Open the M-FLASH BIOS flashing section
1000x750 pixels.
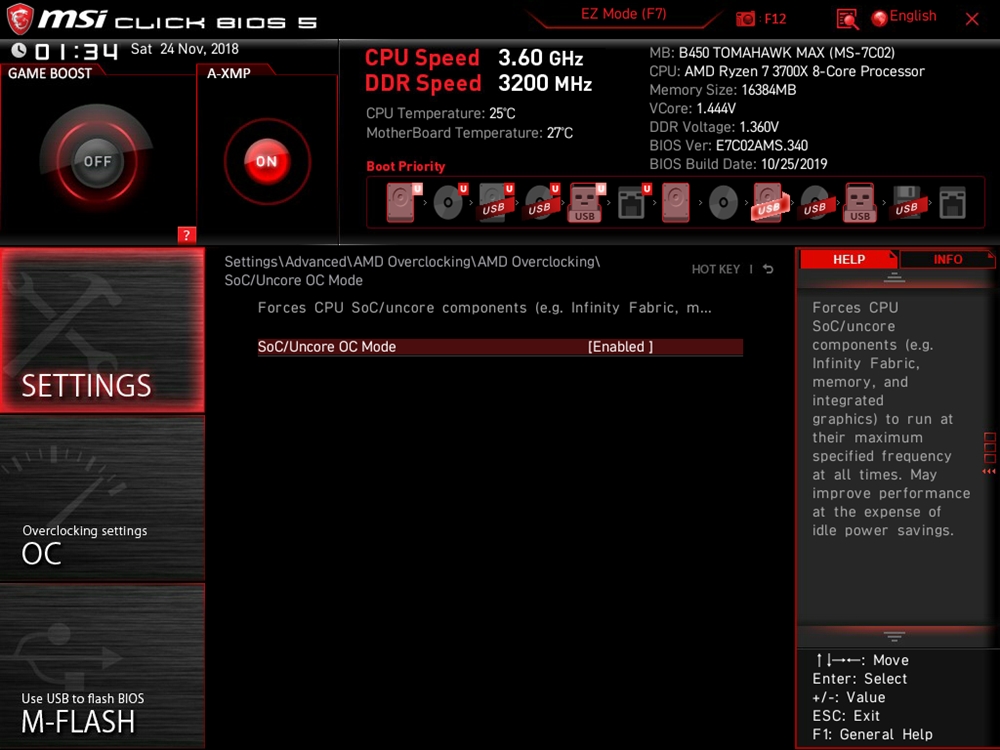pos(102,665)
